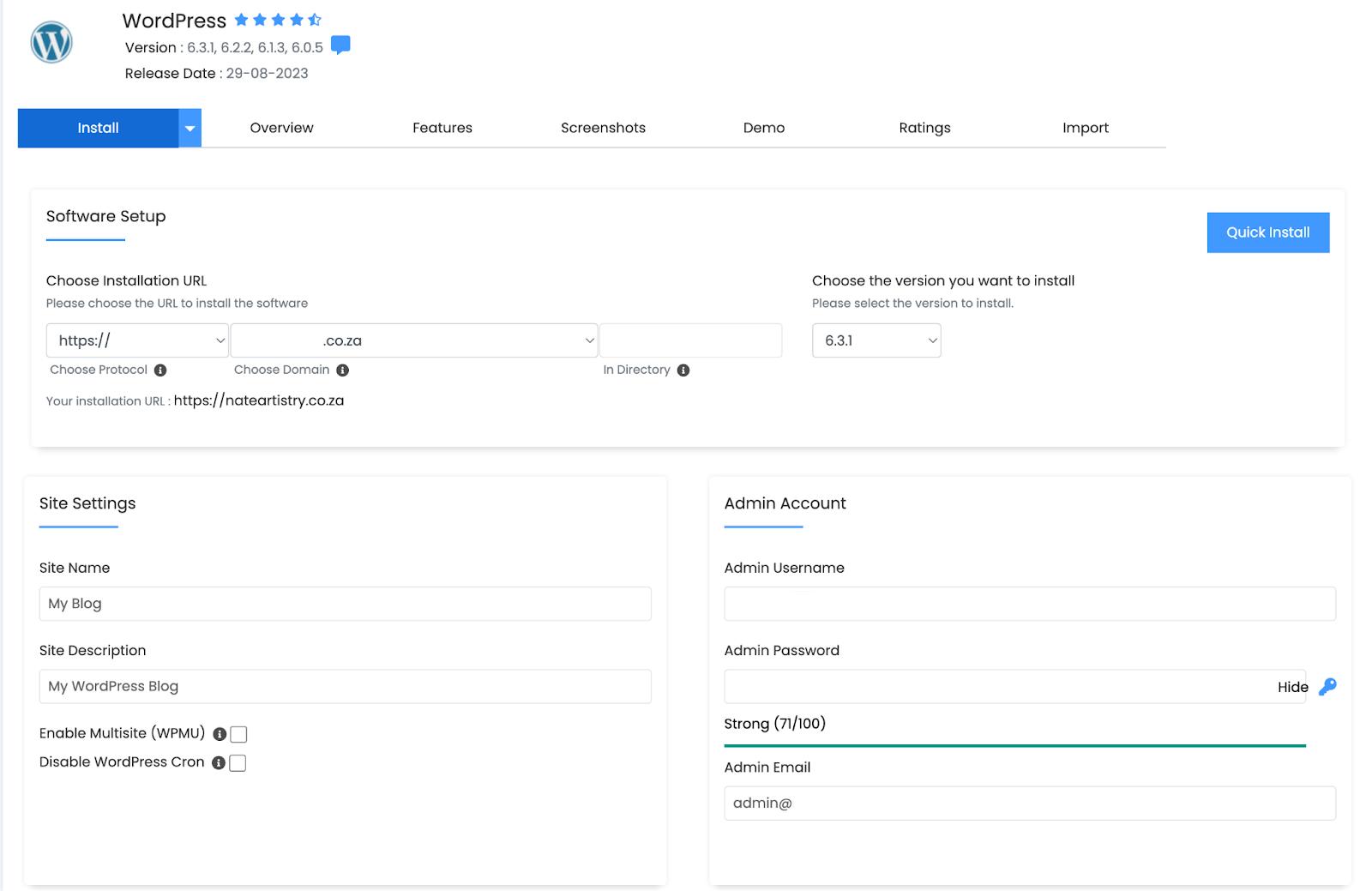The height and width of the screenshot is (891, 1372).
Task: Click the star rating next to WordPress
Action: click(278, 19)
